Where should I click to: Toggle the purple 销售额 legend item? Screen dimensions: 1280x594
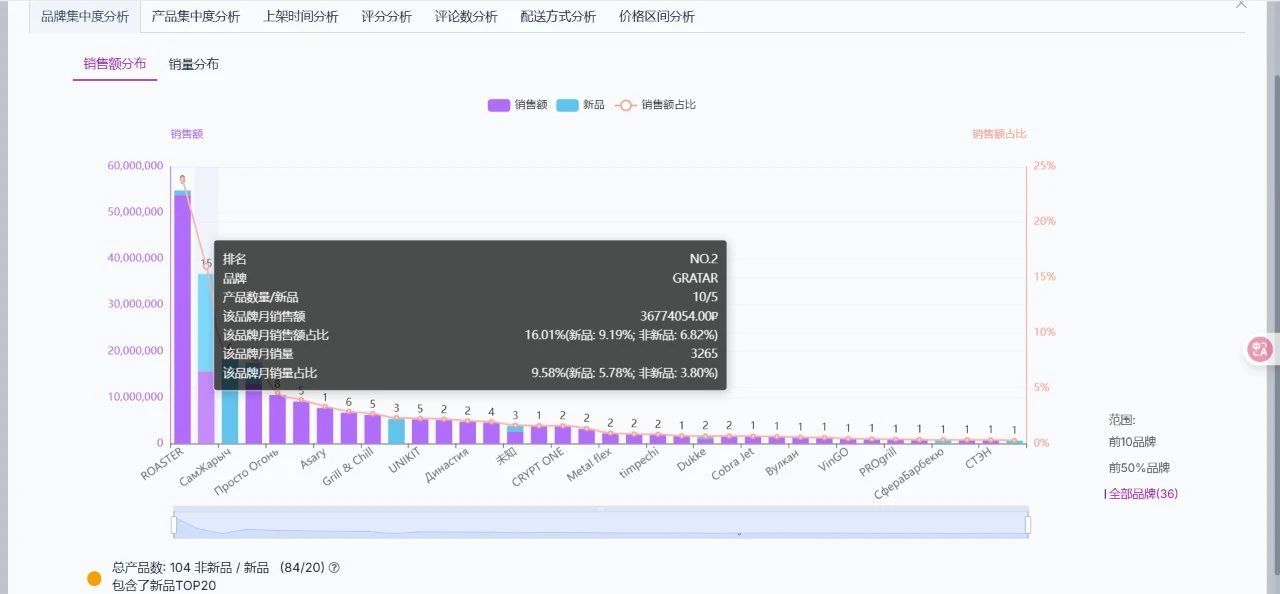coord(517,105)
